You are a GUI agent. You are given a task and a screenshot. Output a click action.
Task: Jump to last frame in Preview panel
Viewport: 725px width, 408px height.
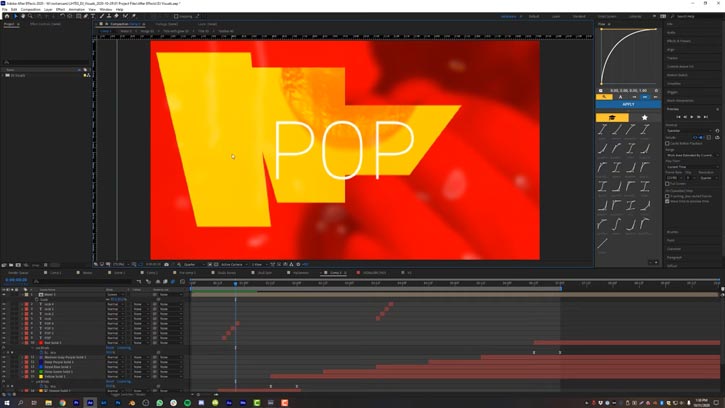tap(706, 117)
